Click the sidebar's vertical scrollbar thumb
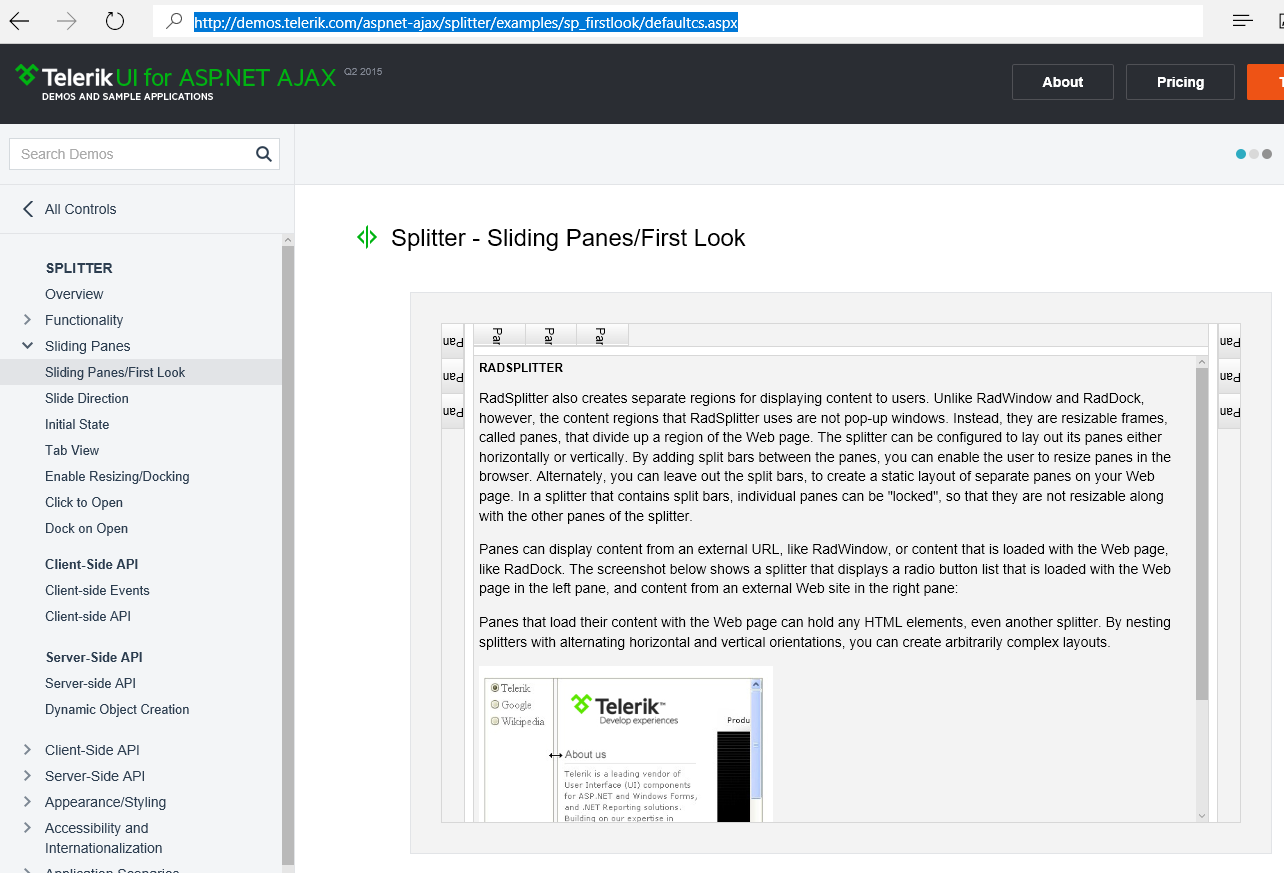The width and height of the screenshot is (1284, 873). point(288,555)
